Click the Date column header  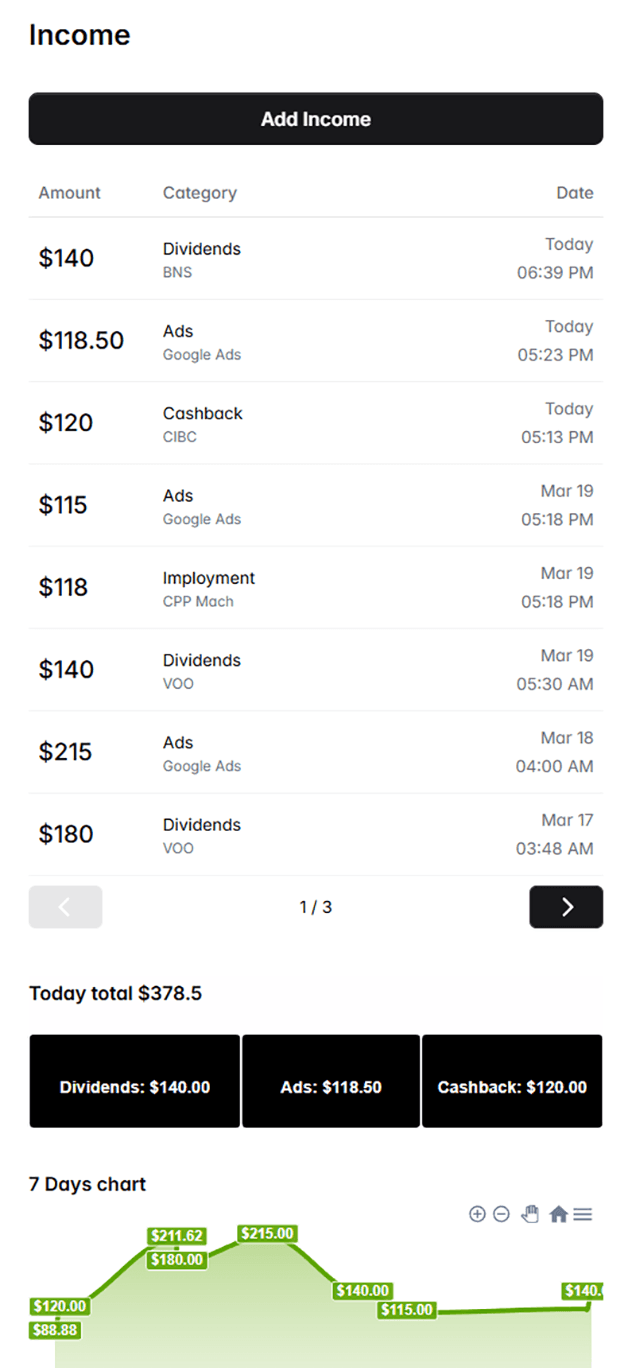click(575, 193)
